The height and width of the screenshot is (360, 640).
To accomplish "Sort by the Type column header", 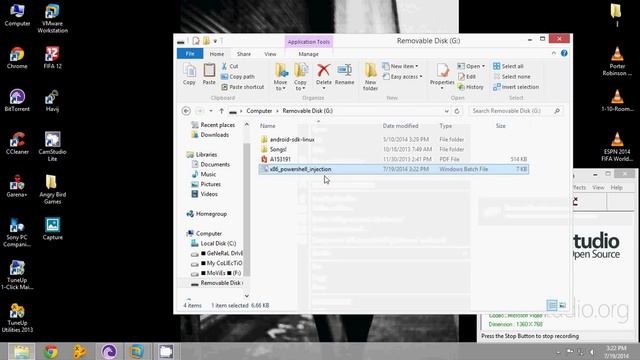I will coord(446,126).
